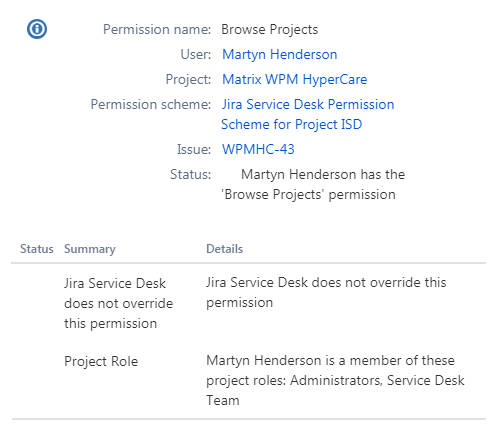The image size is (495, 426).
Task: Click the blue info icon
Action: click(x=37, y=29)
